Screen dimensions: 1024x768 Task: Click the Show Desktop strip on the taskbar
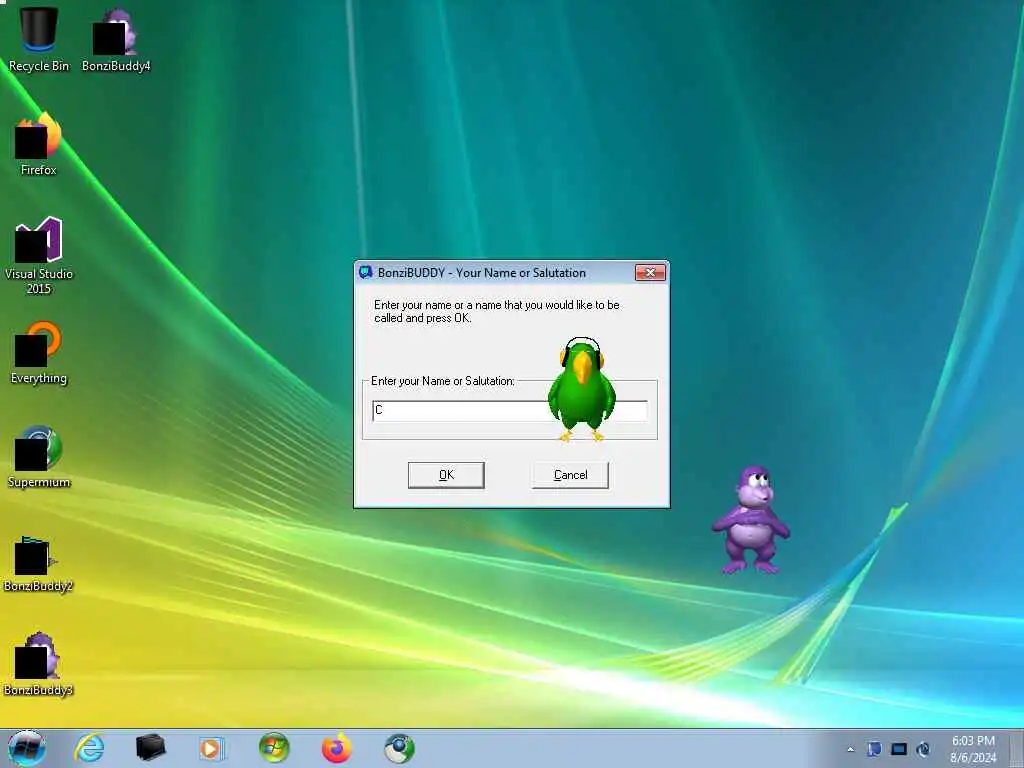click(x=1017, y=748)
